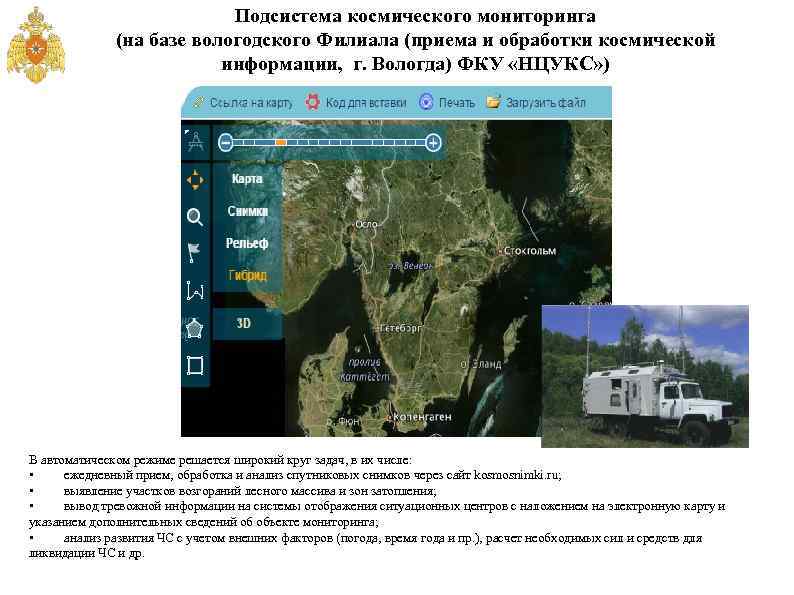The width and height of the screenshot is (794, 595).
Task: Click the 'Печать' print button
Action: tap(456, 103)
